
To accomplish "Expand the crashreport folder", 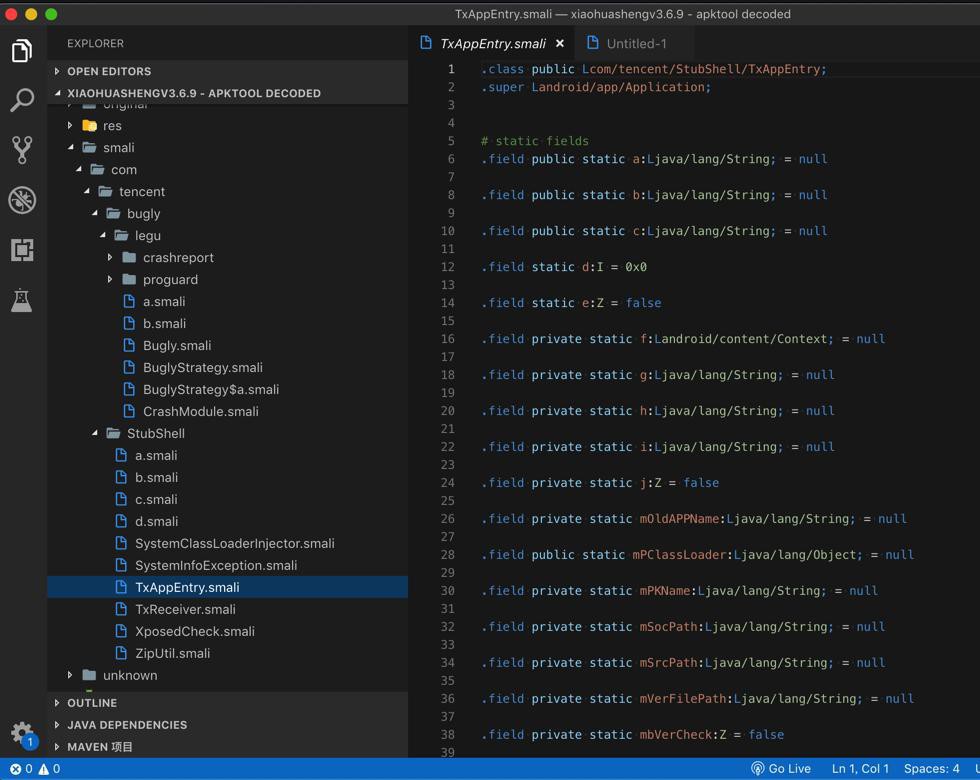I will 177,257.
